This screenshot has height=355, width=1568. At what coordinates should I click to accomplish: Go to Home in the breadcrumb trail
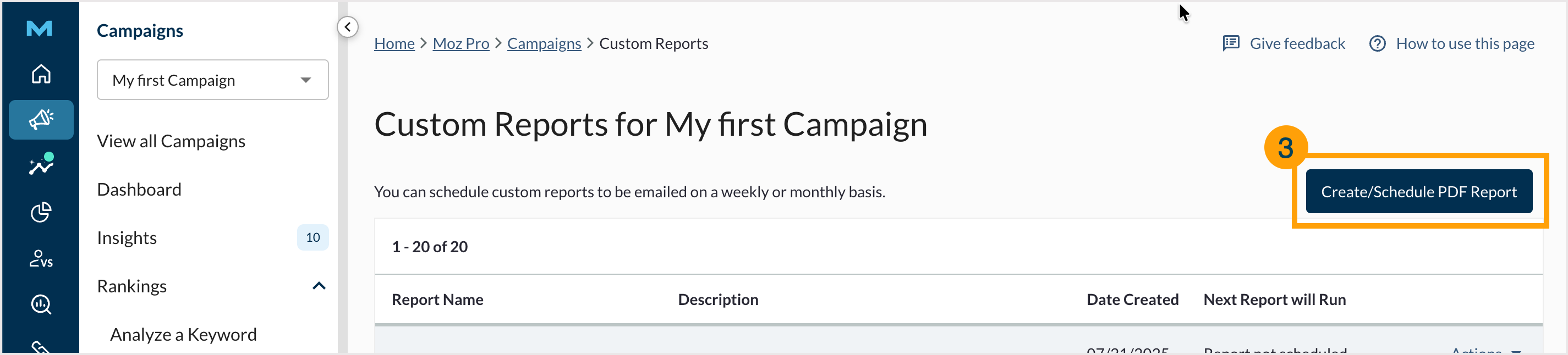tap(394, 43)
